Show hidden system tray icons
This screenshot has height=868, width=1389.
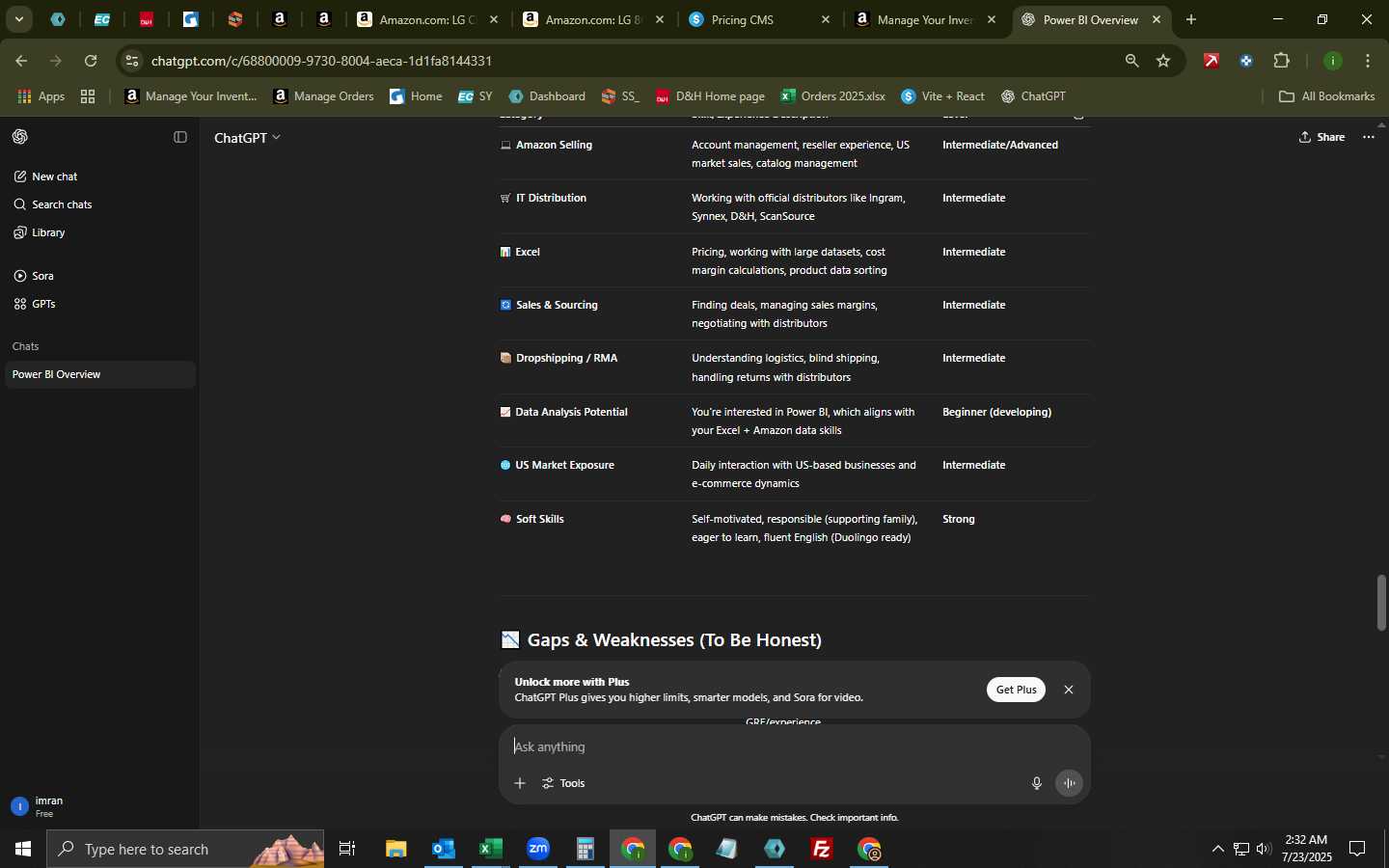point(1218,849)
